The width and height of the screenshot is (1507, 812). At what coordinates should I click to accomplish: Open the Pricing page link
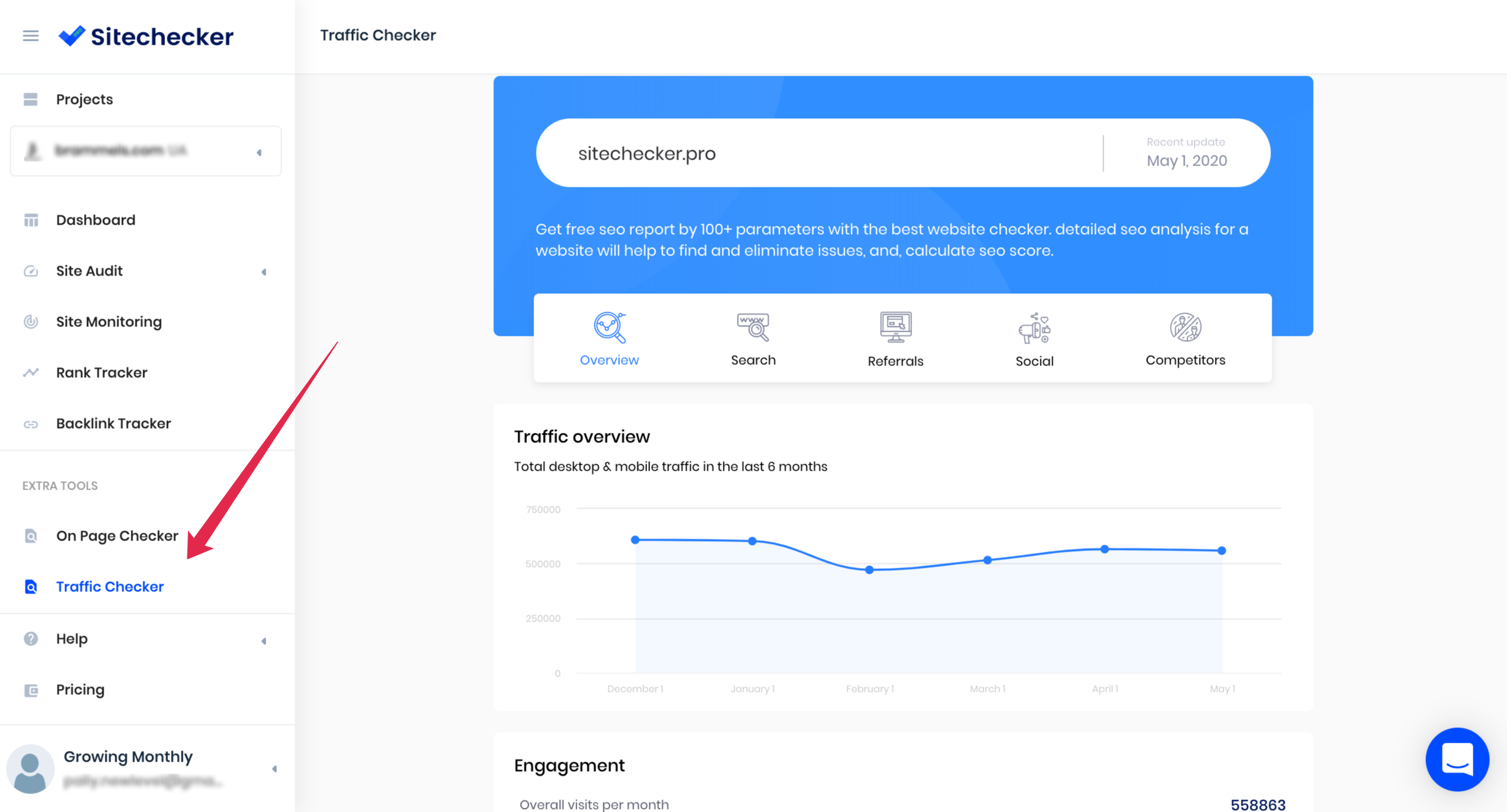(80, 690)
